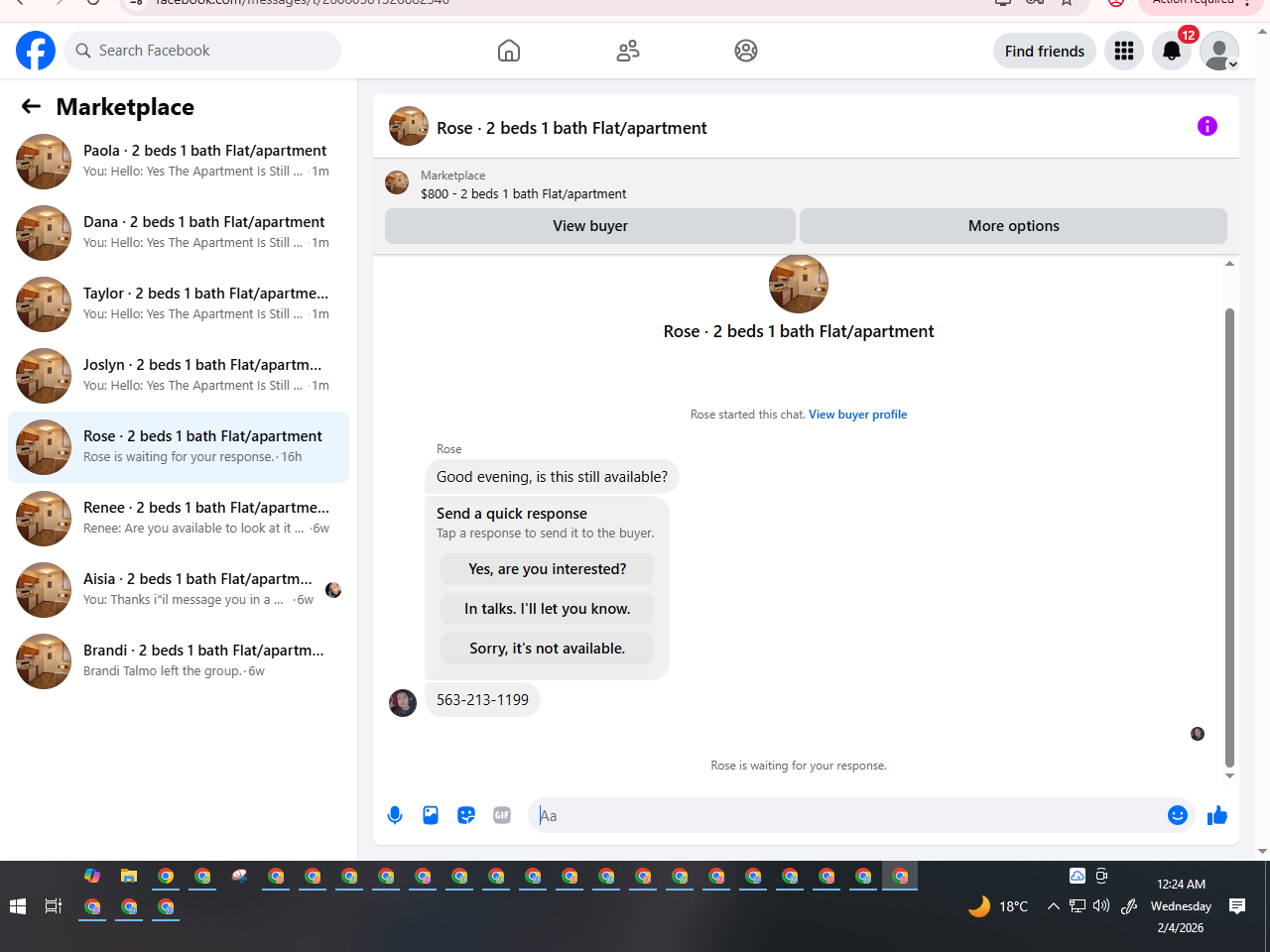Open the Facebook logo home link

[x=36, y=51]
